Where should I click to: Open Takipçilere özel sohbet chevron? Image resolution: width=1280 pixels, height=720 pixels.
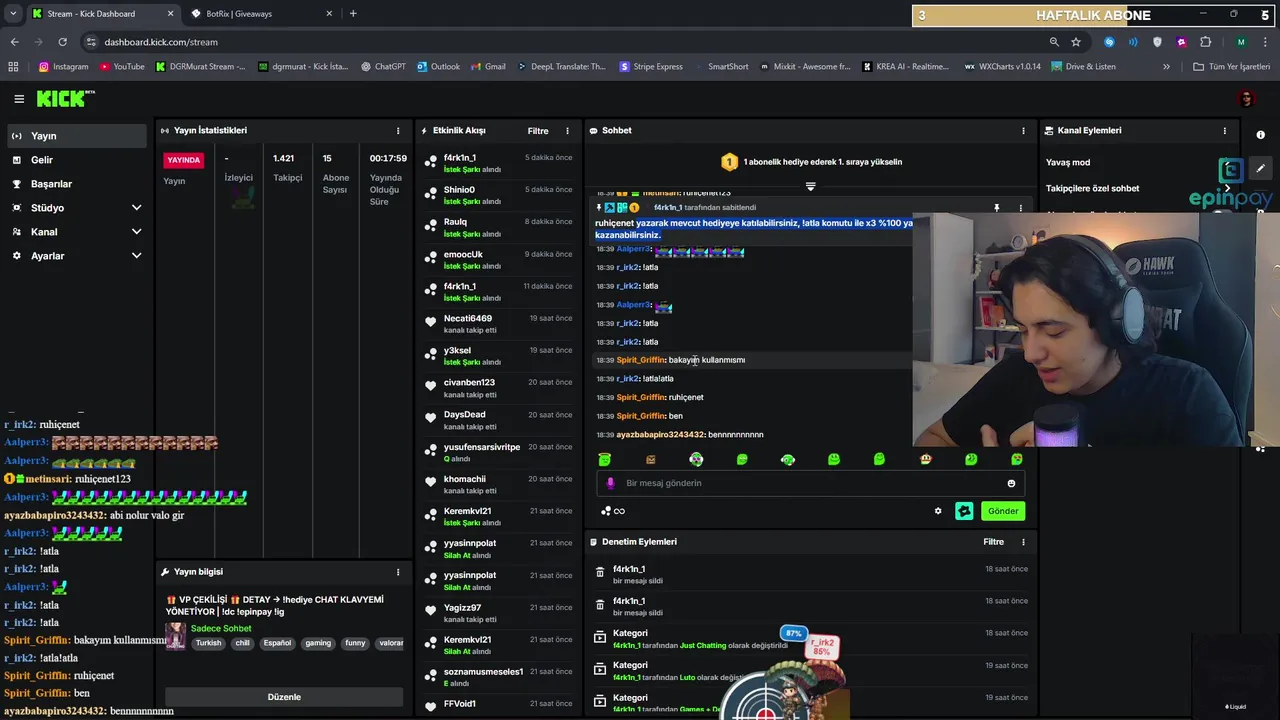tap(1228, 188)
